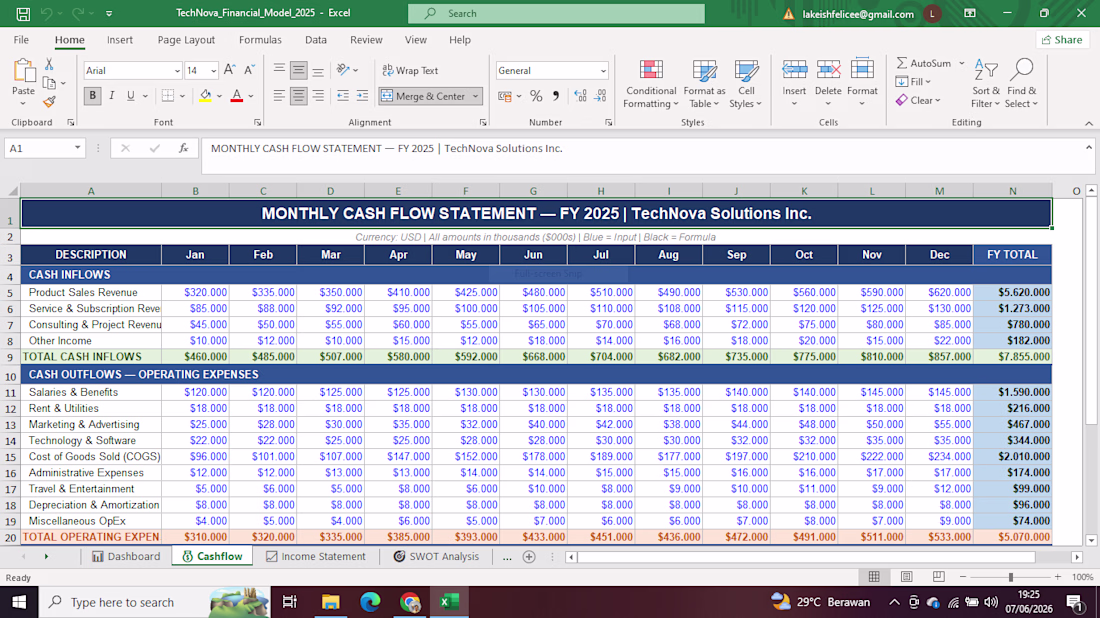Image resolution: width=1100 pixels, height=618 pixels.
Task: Open Cell Styles gallery
Action: [x=746, y=84]
